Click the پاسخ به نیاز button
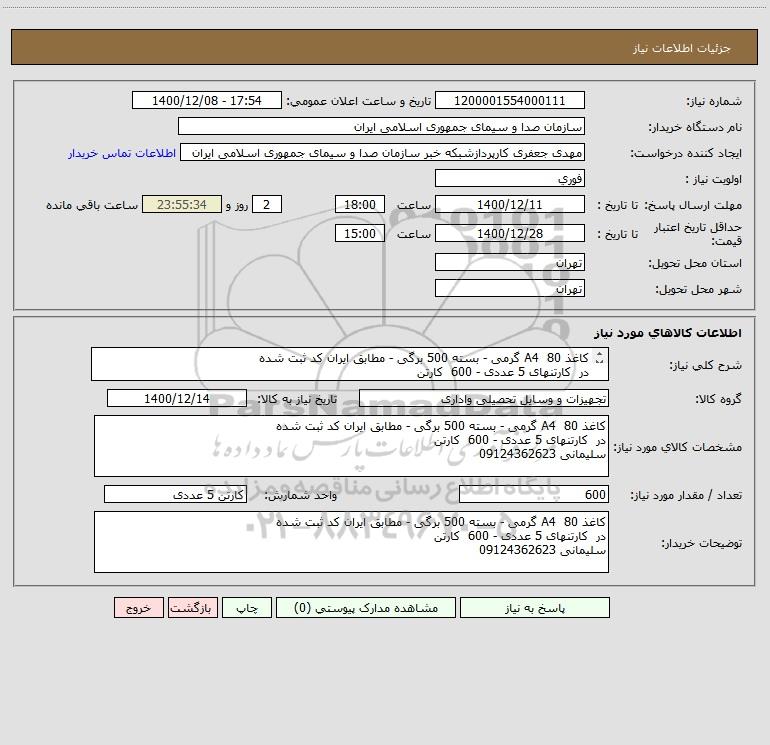 click(535, 608)
